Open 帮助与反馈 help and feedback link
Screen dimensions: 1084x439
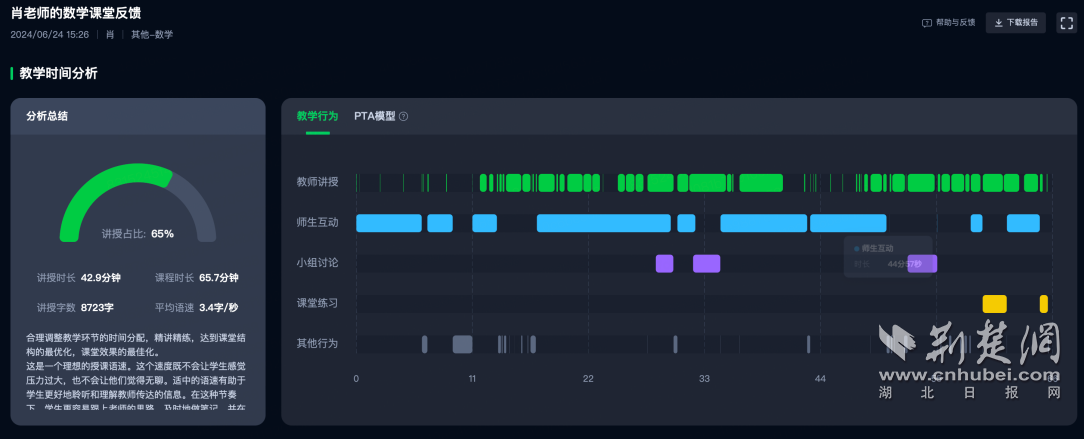[x=948, y=23]
